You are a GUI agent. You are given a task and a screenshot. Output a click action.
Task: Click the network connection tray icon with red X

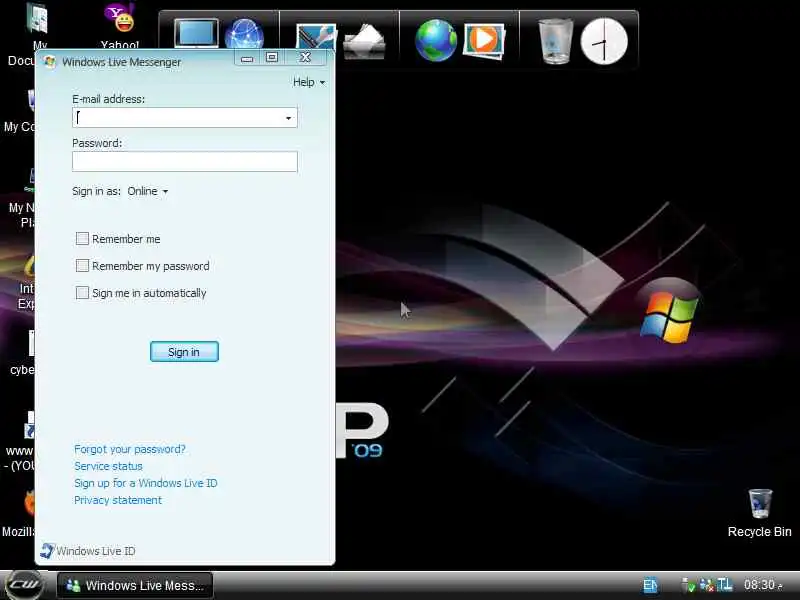(x=707, y=585)
